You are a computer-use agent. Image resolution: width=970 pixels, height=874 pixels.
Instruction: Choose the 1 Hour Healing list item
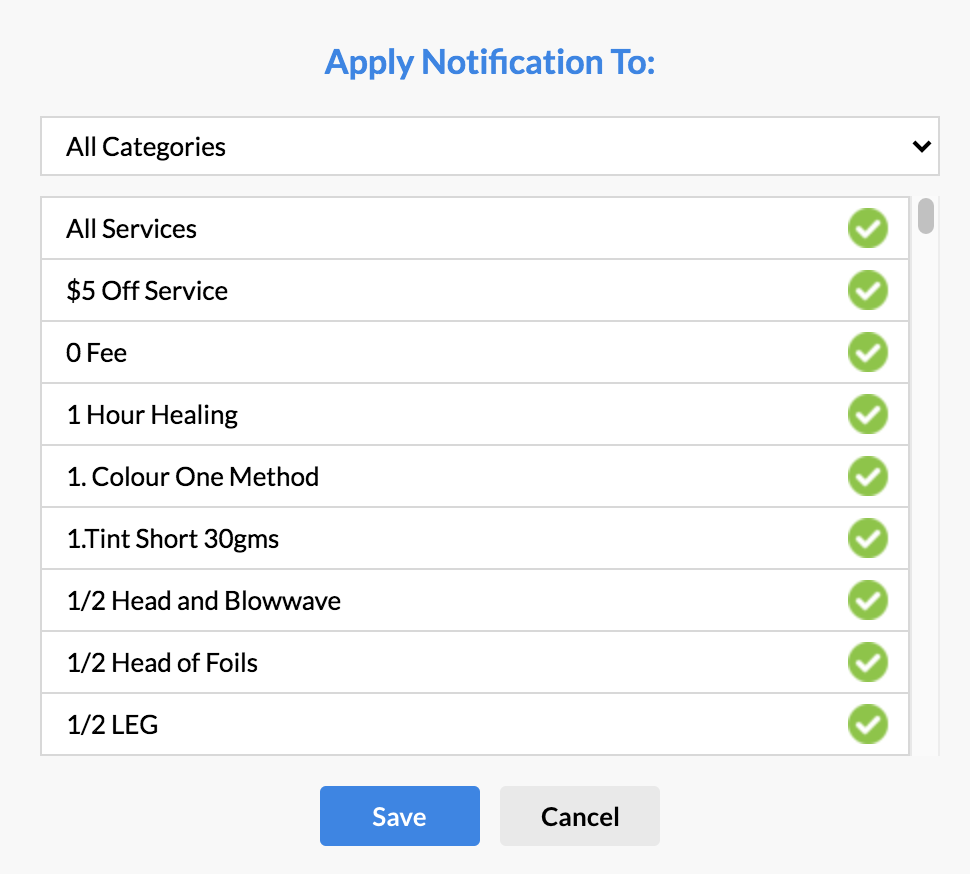(x=152, y=415)
